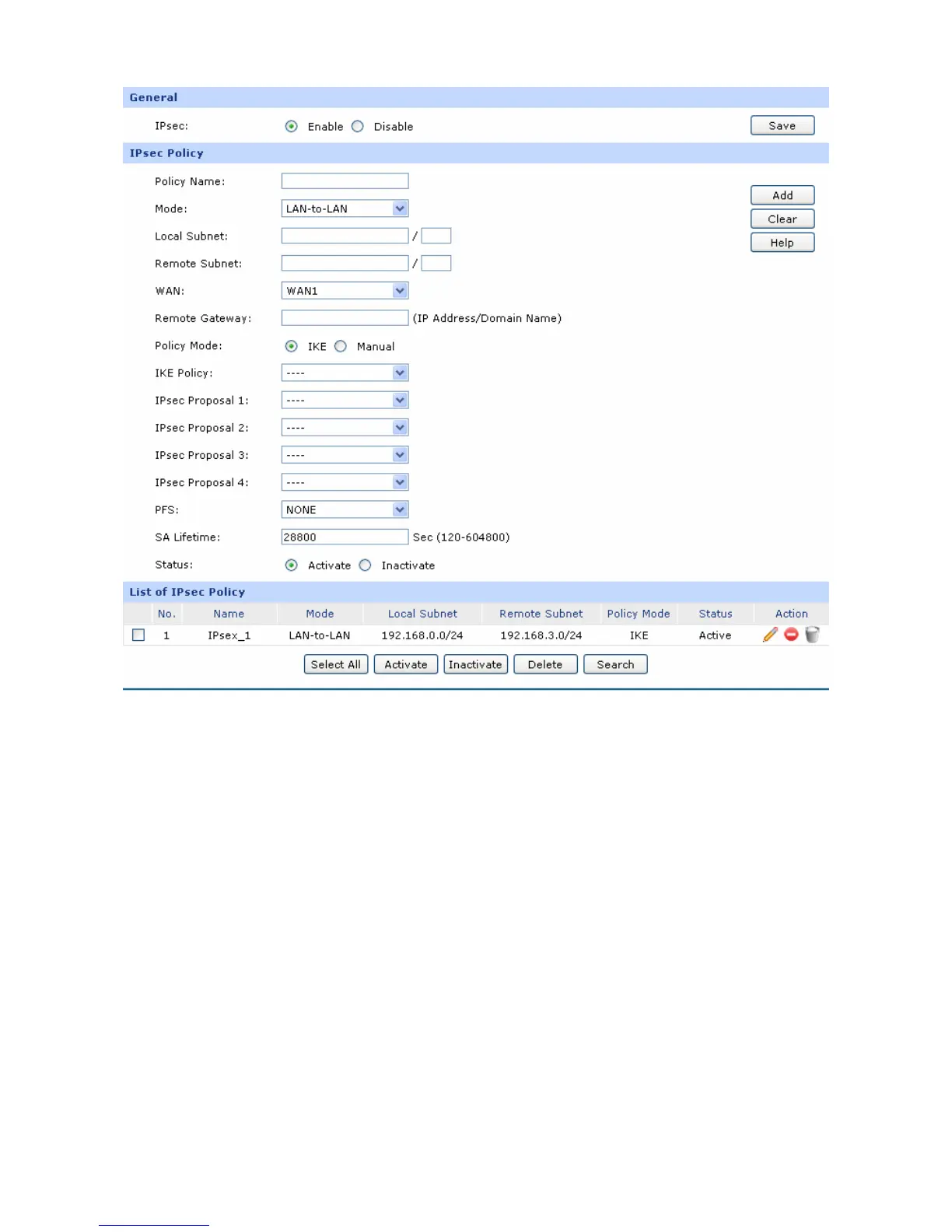Open the Mode dropdown showing LAN-to-LAN

pos(345,208)
